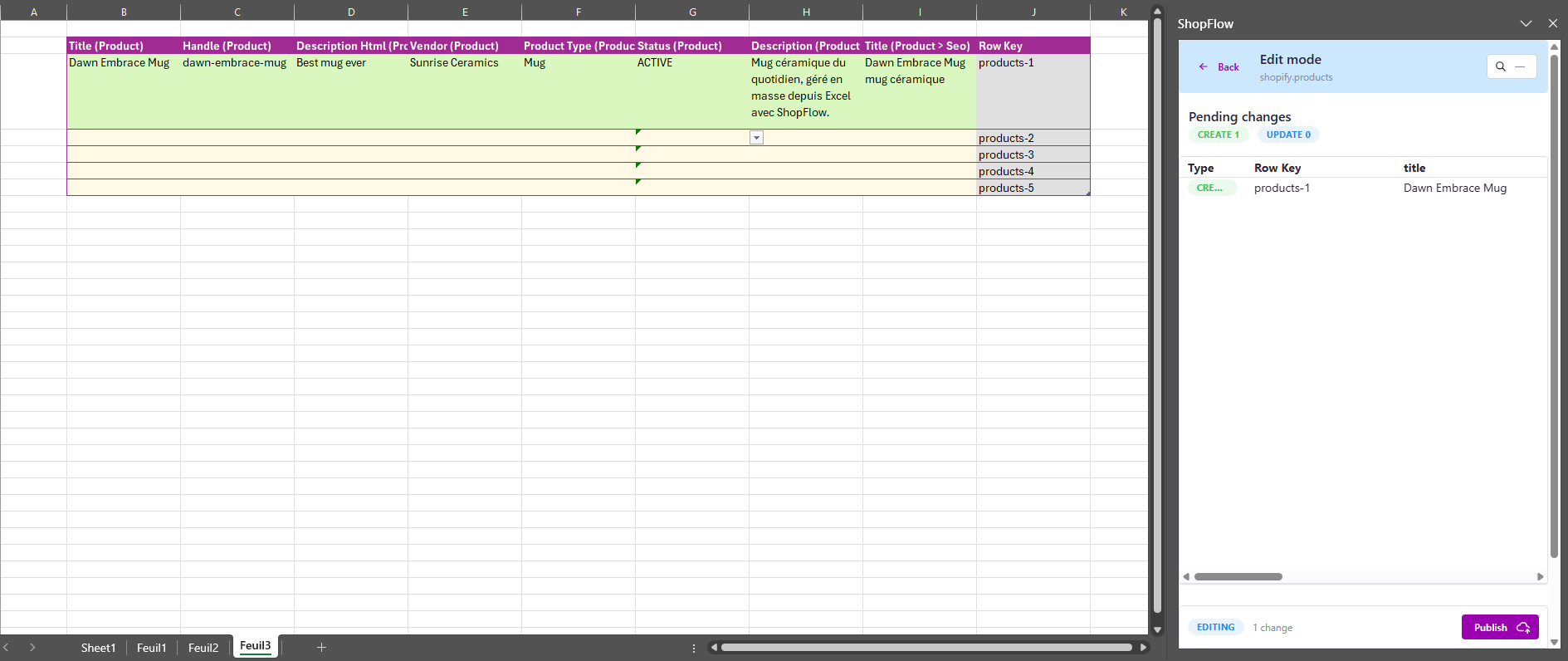Filter pending changes by the UPDATE 0 badge

(x=1288, y=135)
